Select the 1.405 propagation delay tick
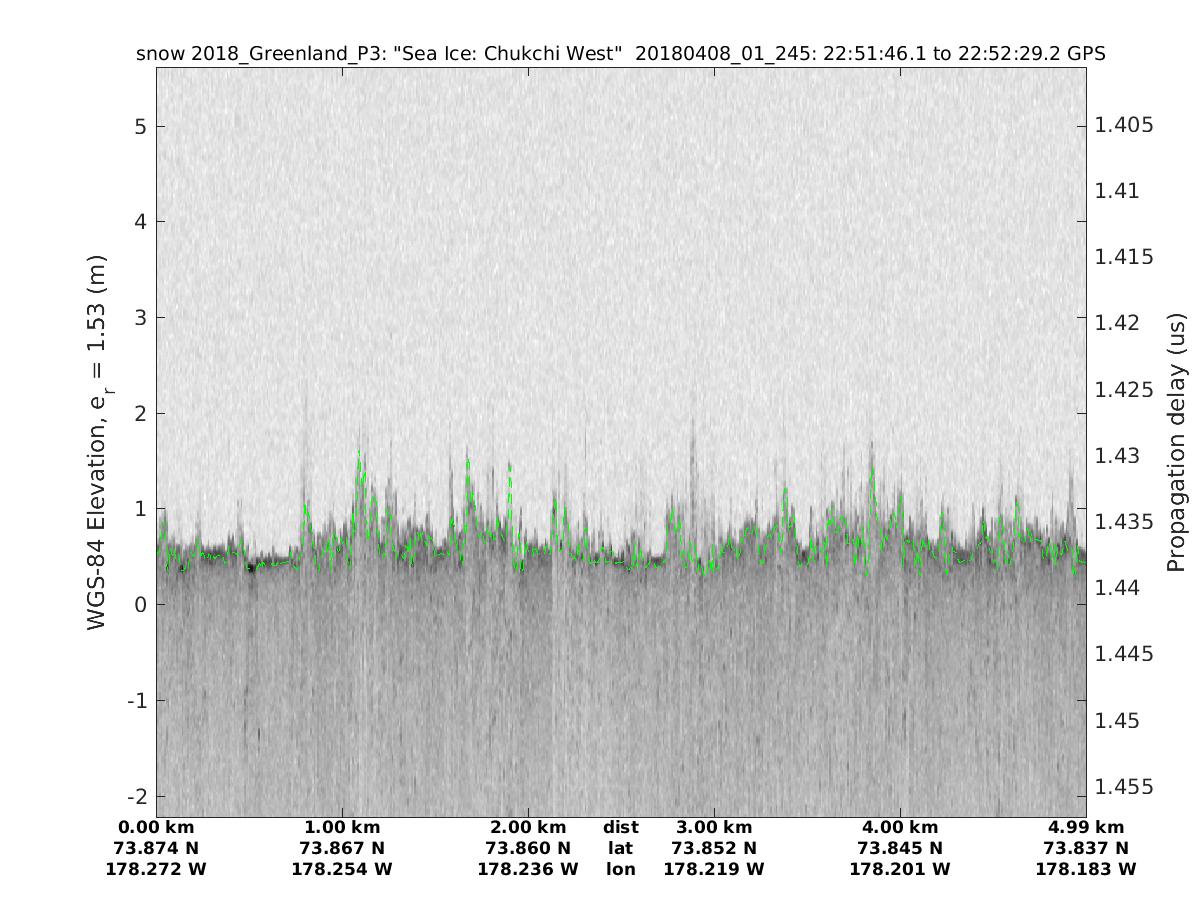1200x900 pixels. point(1124,125)
